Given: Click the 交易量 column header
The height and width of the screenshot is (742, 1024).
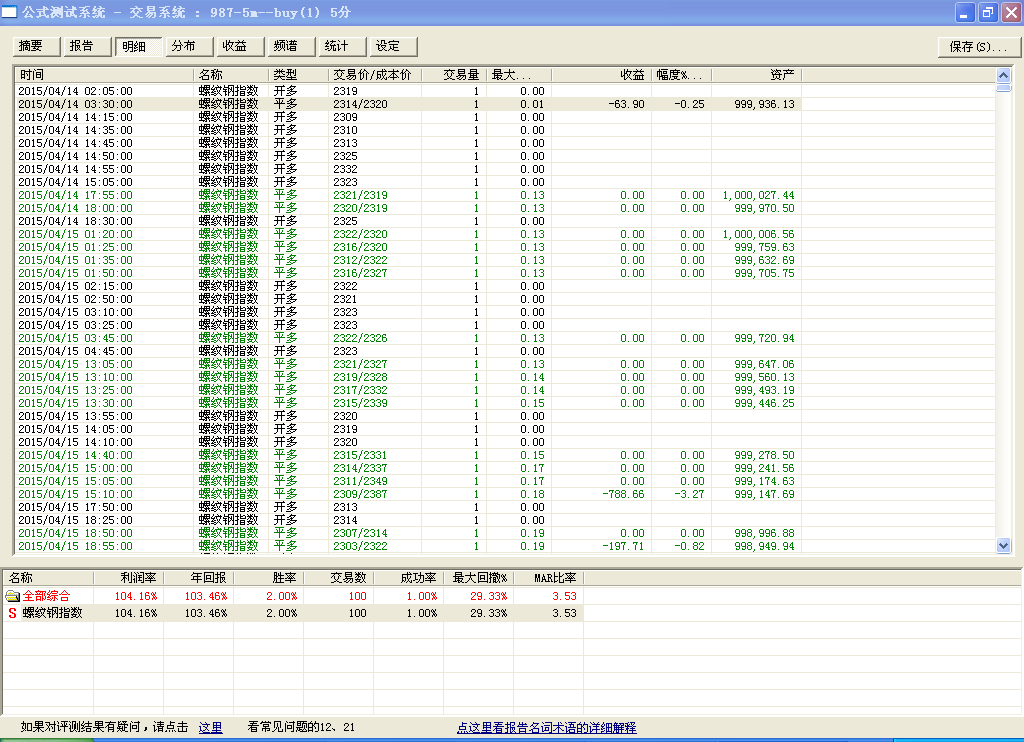Looking at the screenshot, I should pos(454,74).
